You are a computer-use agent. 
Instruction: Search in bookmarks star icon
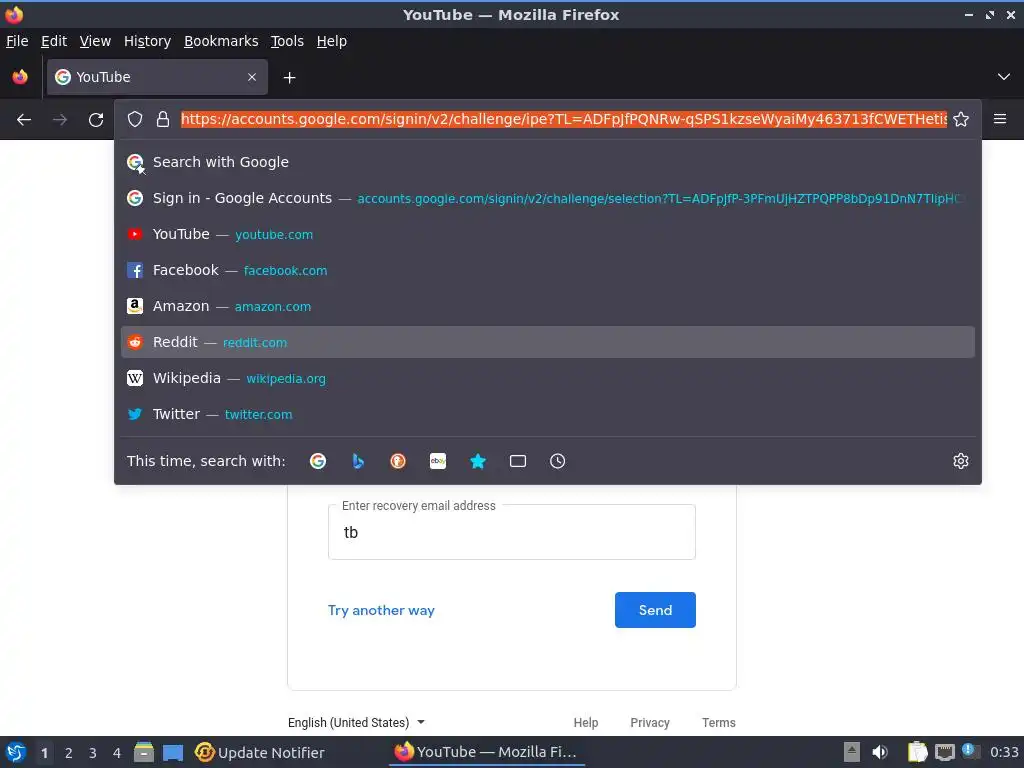[x=478, y=461]
